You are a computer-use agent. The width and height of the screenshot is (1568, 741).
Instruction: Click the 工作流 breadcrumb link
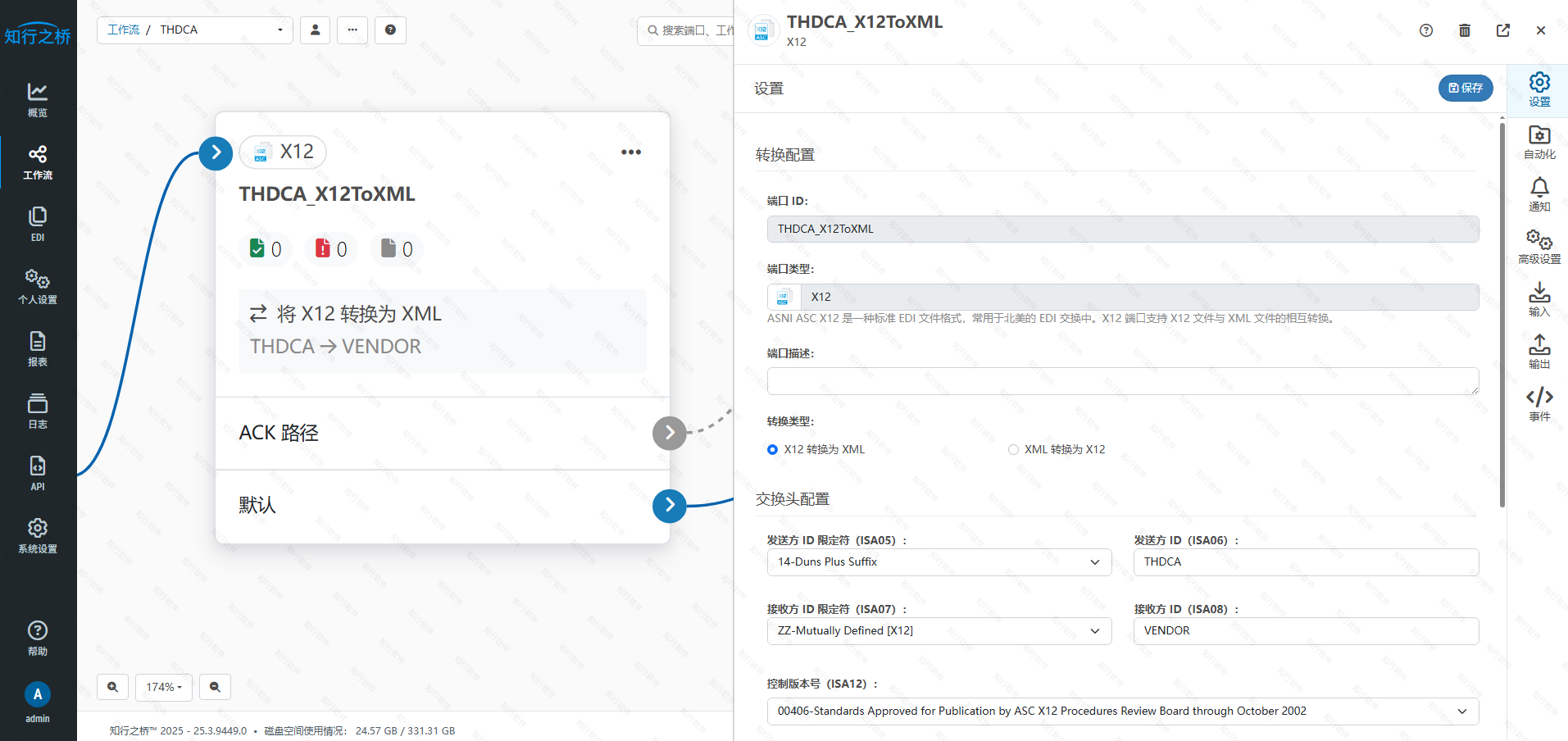click(x=124, y=30)
